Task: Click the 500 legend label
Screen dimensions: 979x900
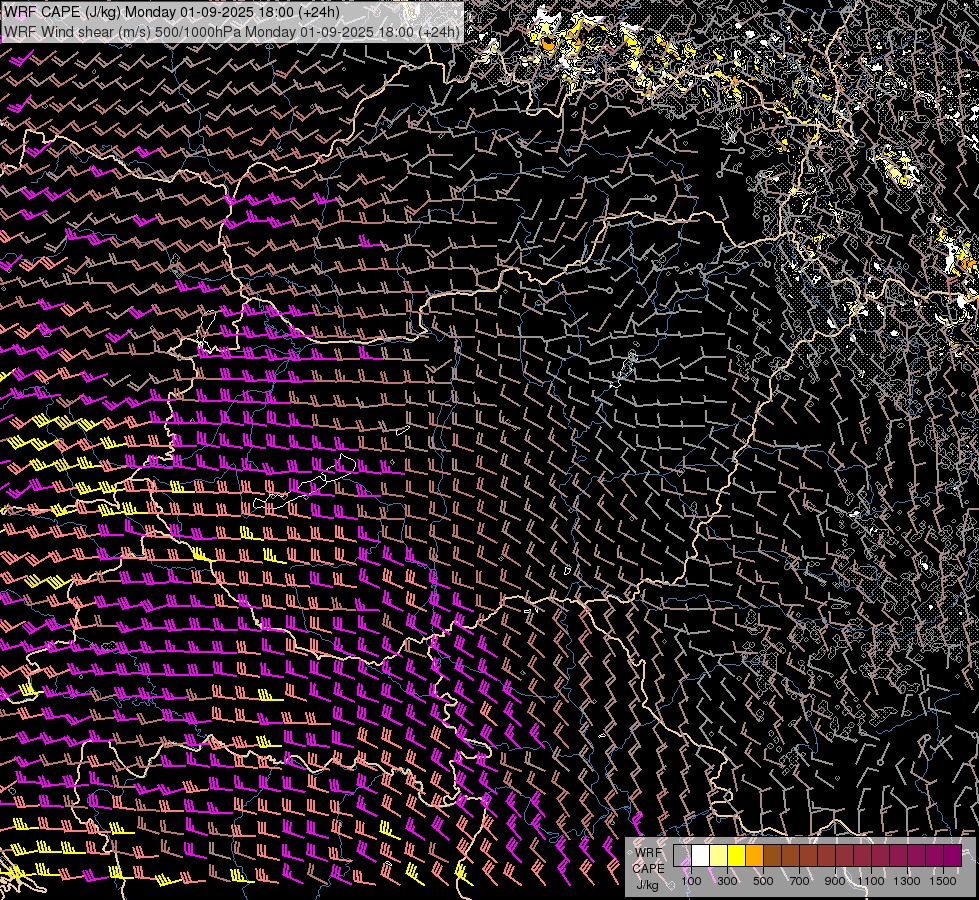Action: (763, 881)
